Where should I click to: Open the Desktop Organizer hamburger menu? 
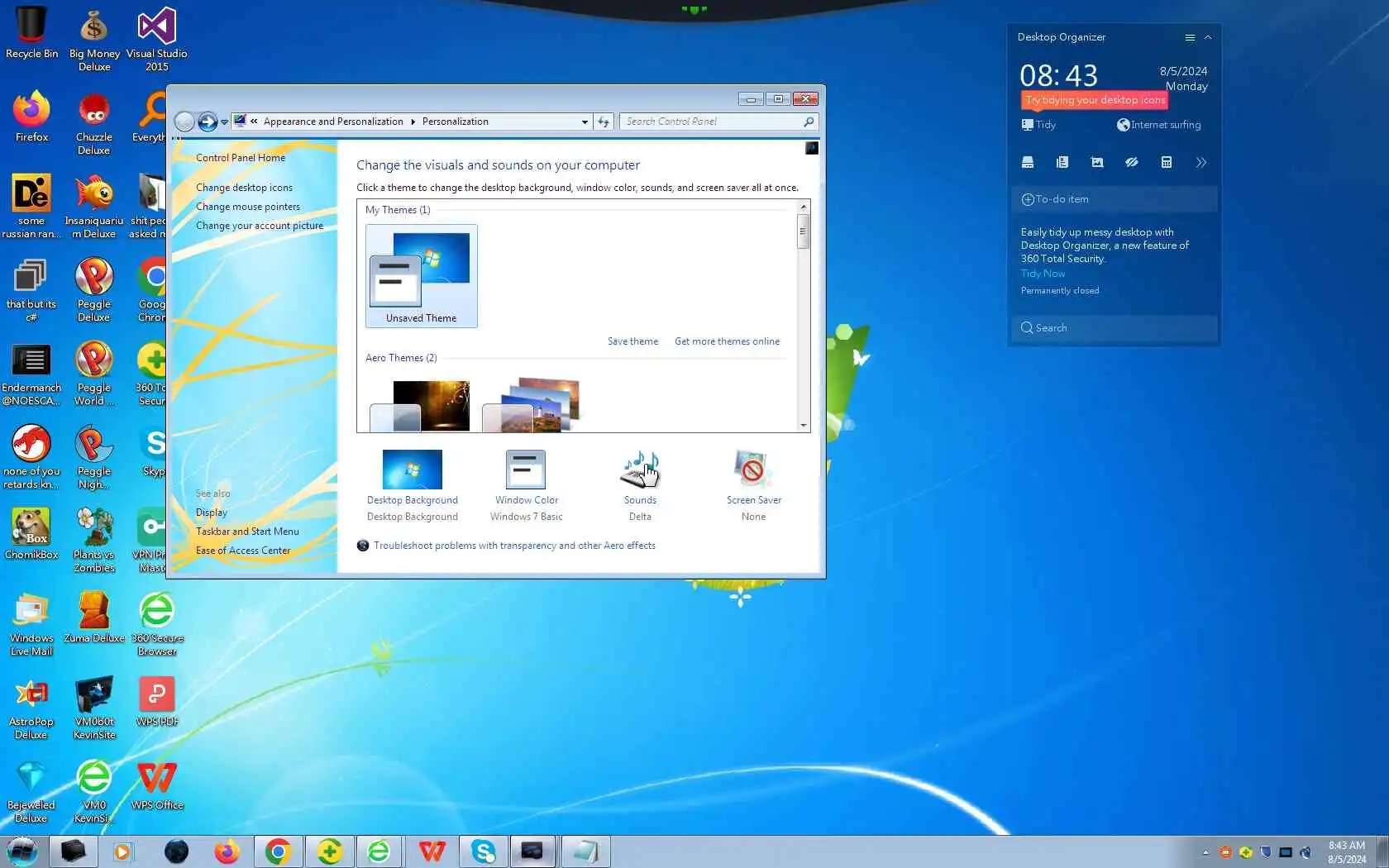pyautogui.click(x=1190, y=37)
